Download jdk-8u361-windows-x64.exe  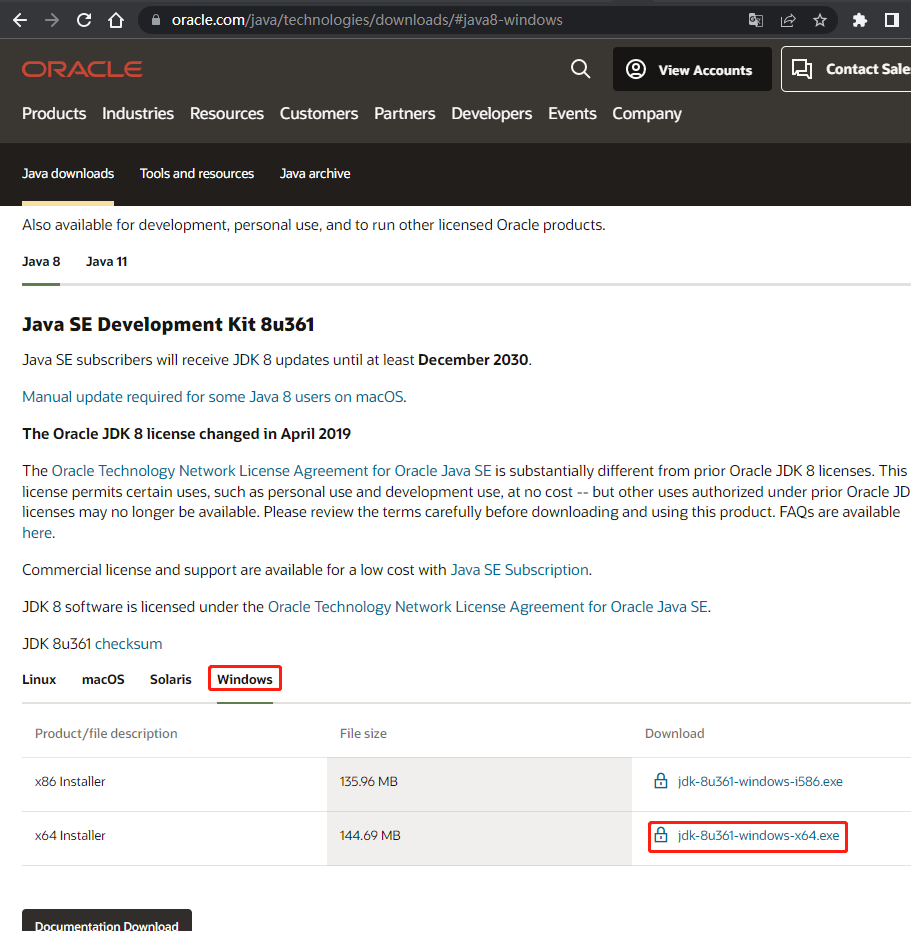point(758,835)
